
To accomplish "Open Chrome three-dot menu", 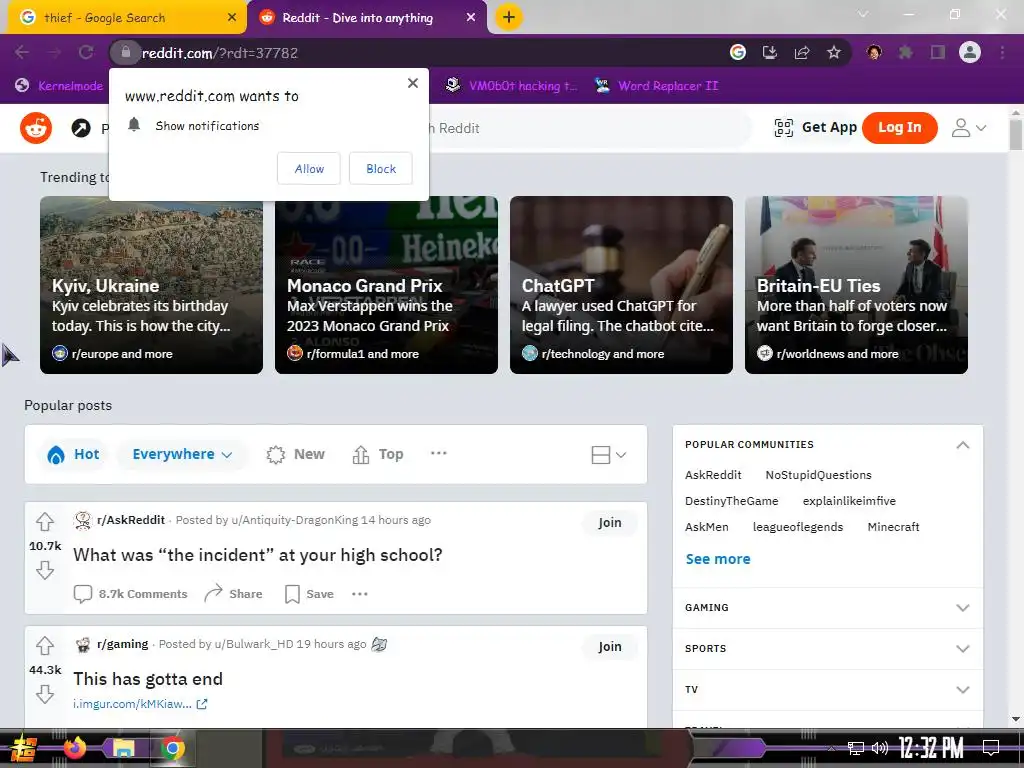I will coord(1002,52).
